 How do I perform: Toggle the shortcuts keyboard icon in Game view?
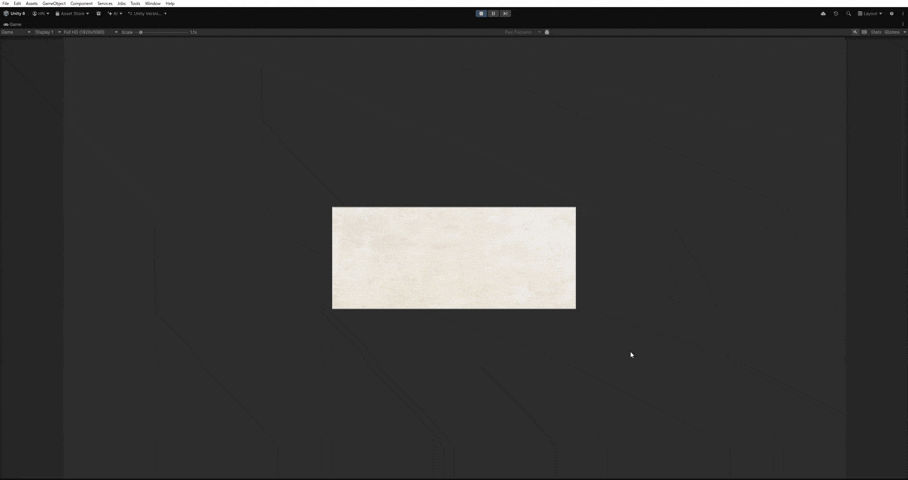click(x=865, y=32)
